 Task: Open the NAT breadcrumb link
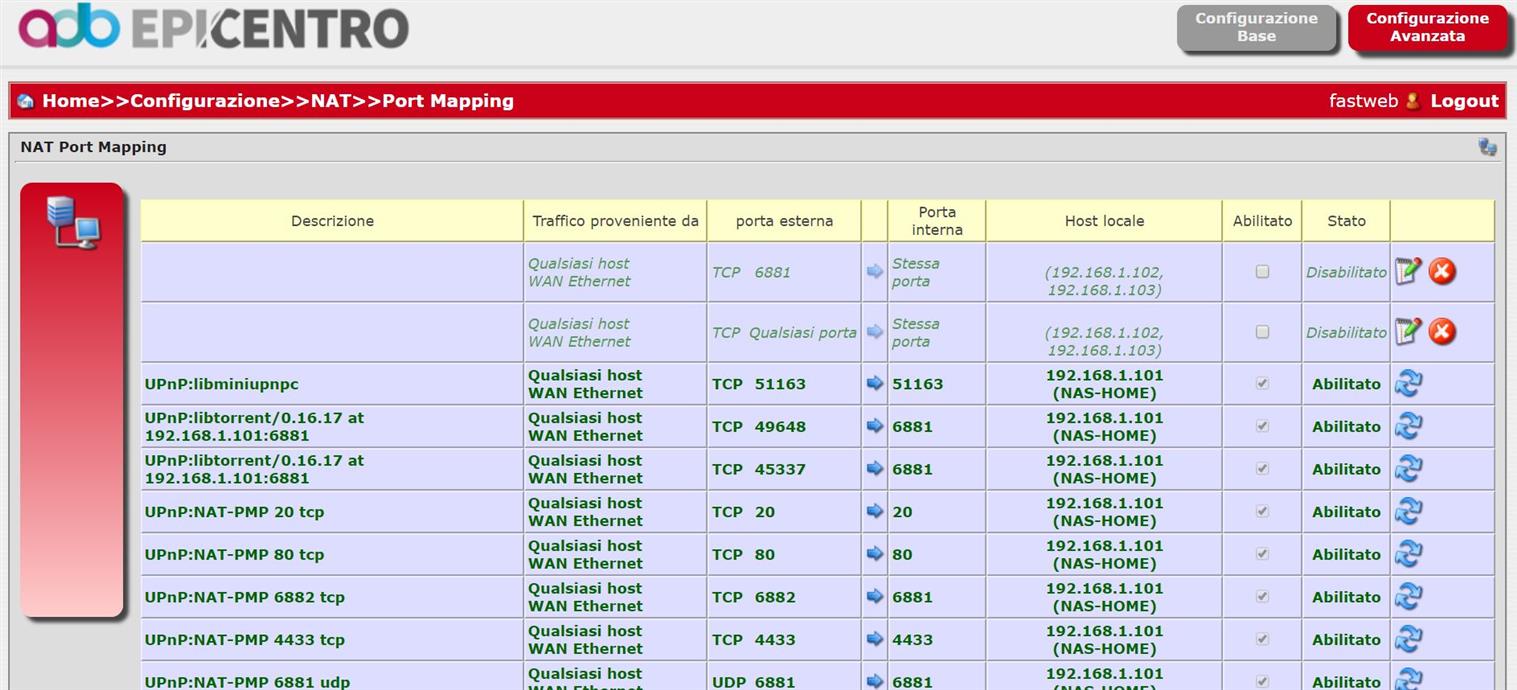(331, 101)
